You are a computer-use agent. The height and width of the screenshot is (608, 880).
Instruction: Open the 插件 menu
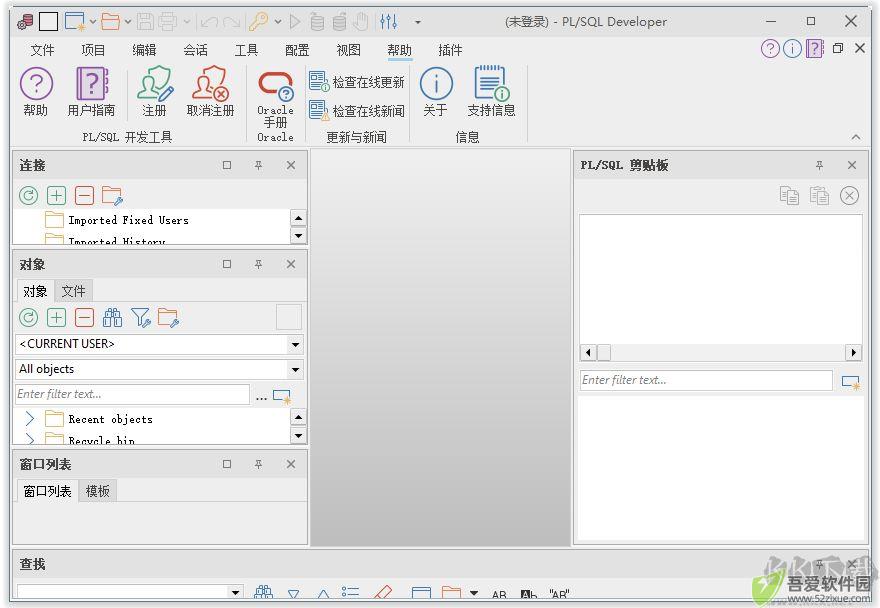coord(450,50)
